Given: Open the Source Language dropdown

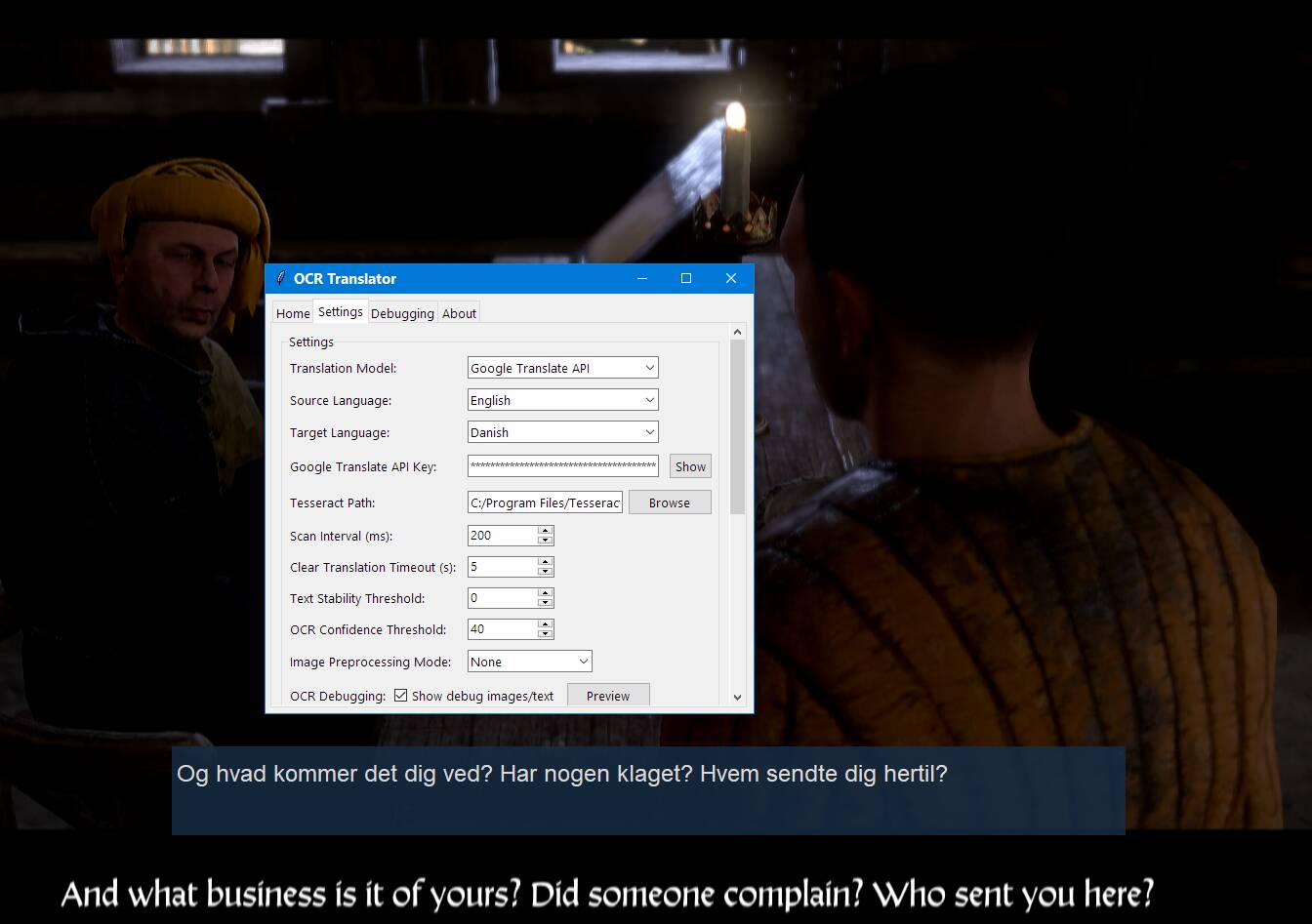Looking at the screenshot, I should point(563,400).
